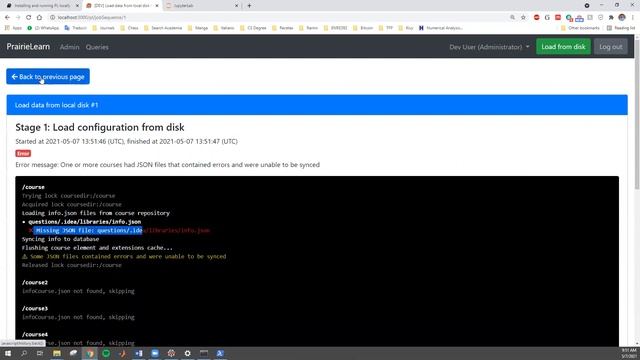The width and height of the screenshot is (640, 360).
Task: Open the red ad-blocker extension icon
Action: [x=537, y=18]
